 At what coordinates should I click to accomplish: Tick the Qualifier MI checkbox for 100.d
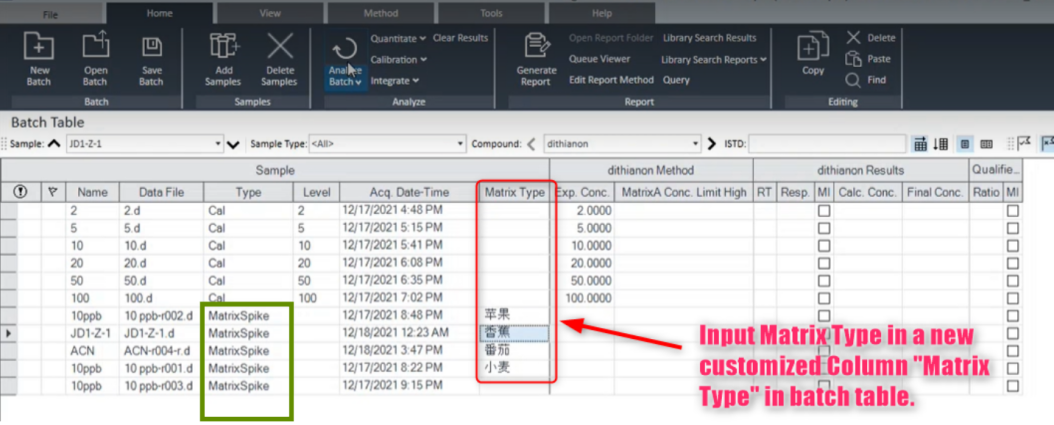pos(1012,298)
